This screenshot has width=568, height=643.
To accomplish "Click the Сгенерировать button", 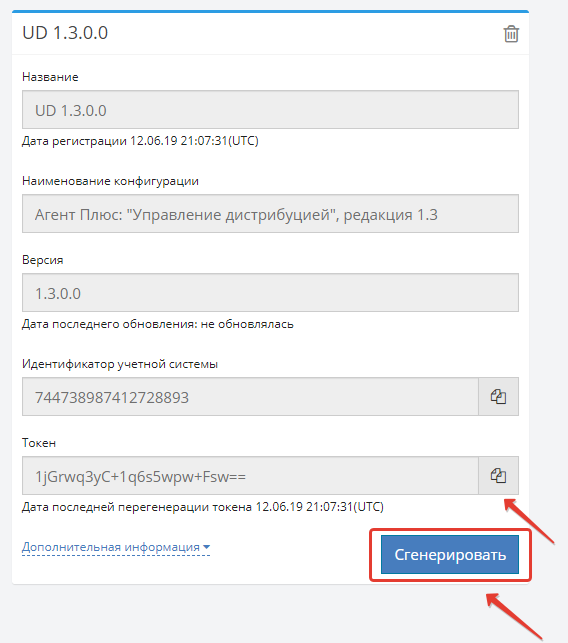I will point(450,554).
